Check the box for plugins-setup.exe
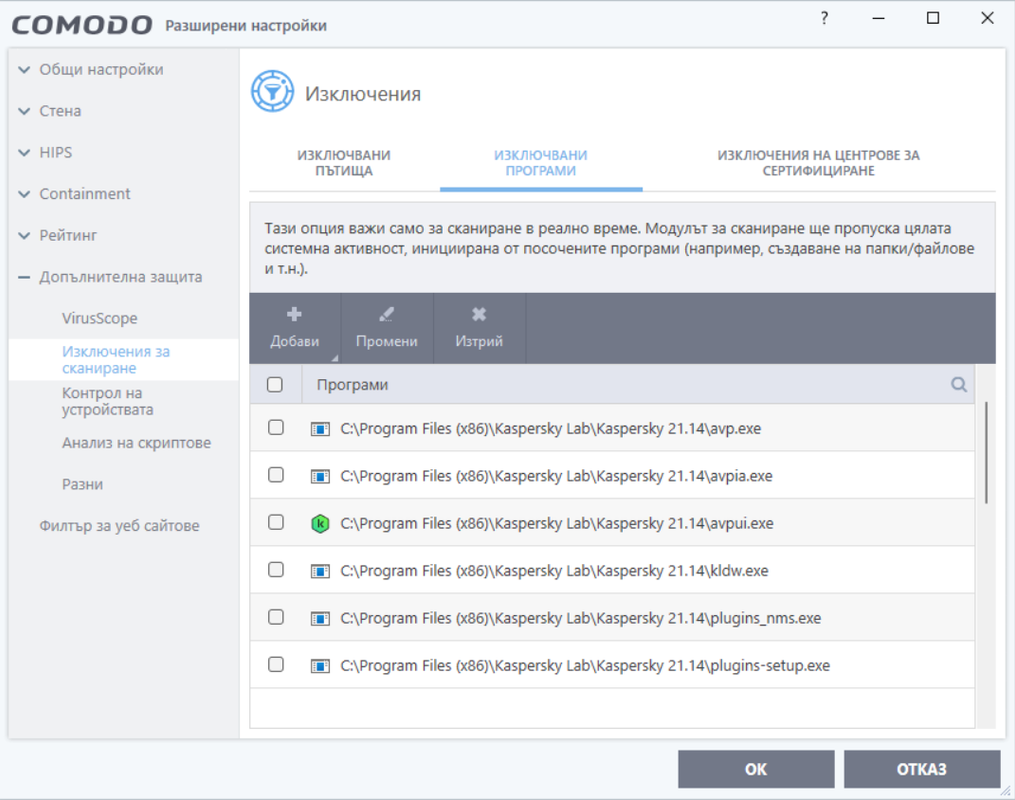The height and width of the screenshot is (800, 1015). [x=276, y=664]
